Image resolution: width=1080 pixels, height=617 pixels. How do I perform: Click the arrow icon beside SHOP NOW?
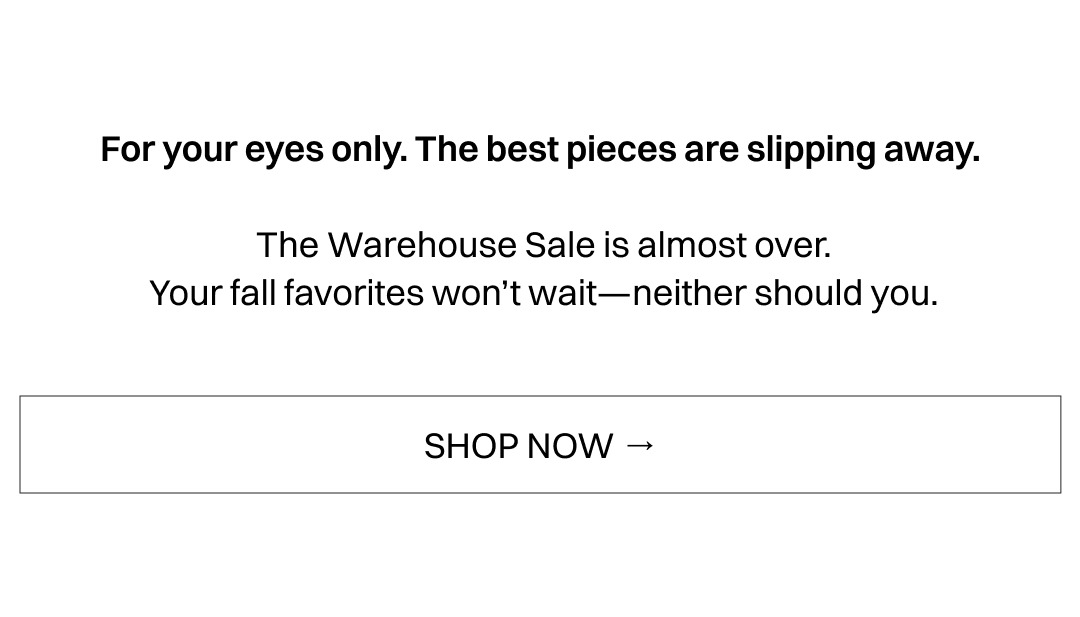point(640,445)
